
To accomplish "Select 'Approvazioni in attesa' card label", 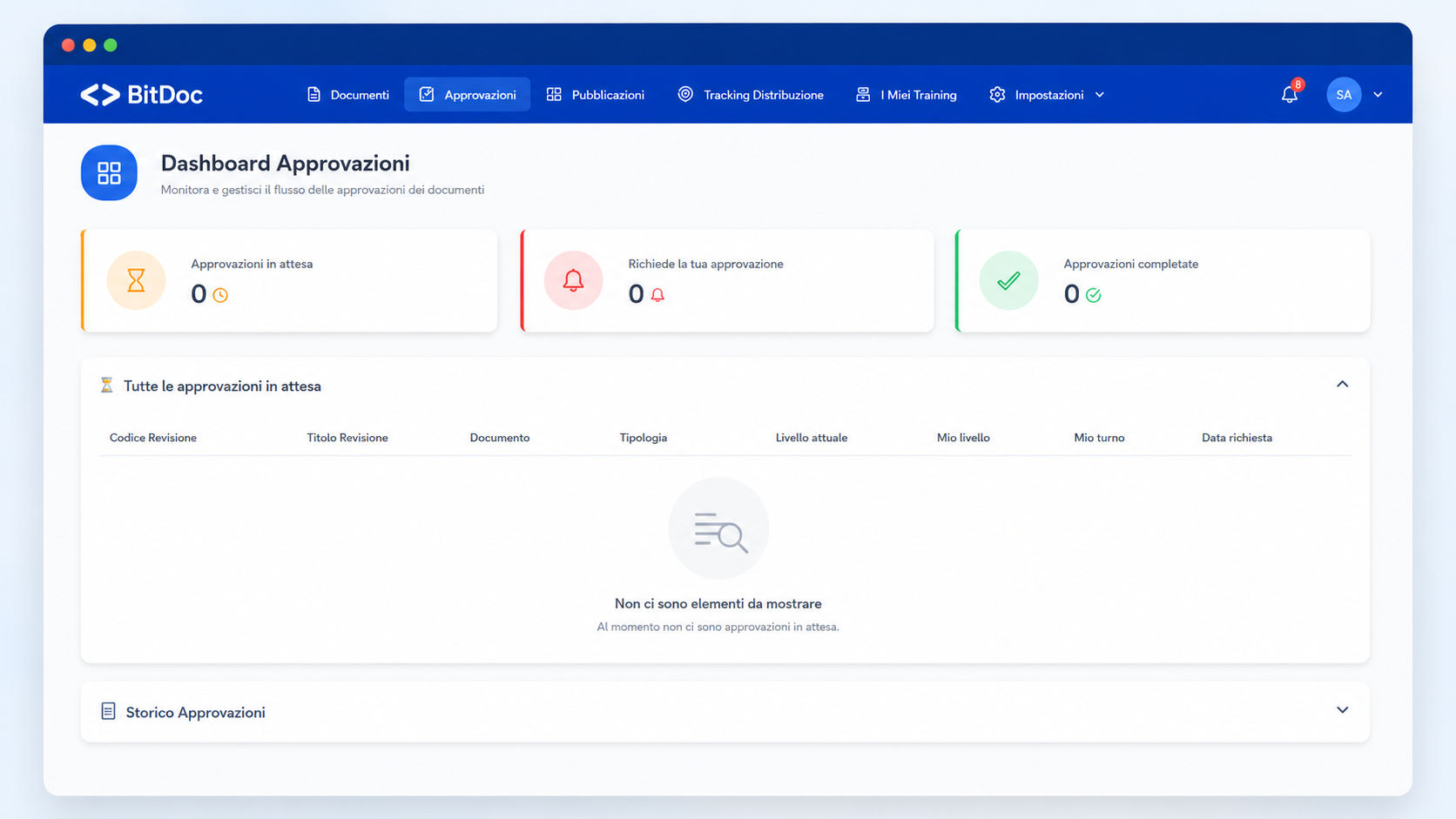I will 252,264.
